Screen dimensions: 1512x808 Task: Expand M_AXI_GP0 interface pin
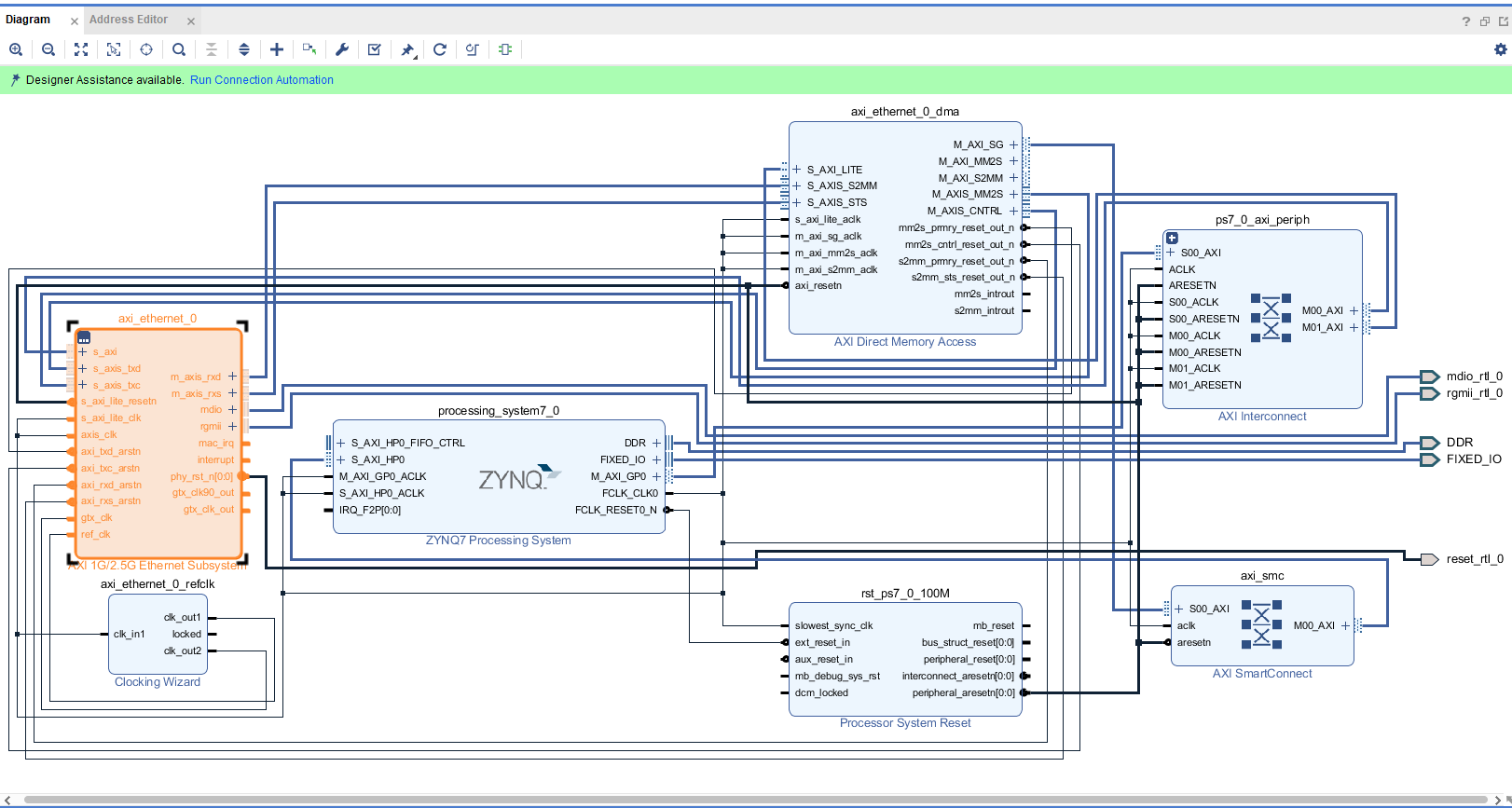(656, 476)
